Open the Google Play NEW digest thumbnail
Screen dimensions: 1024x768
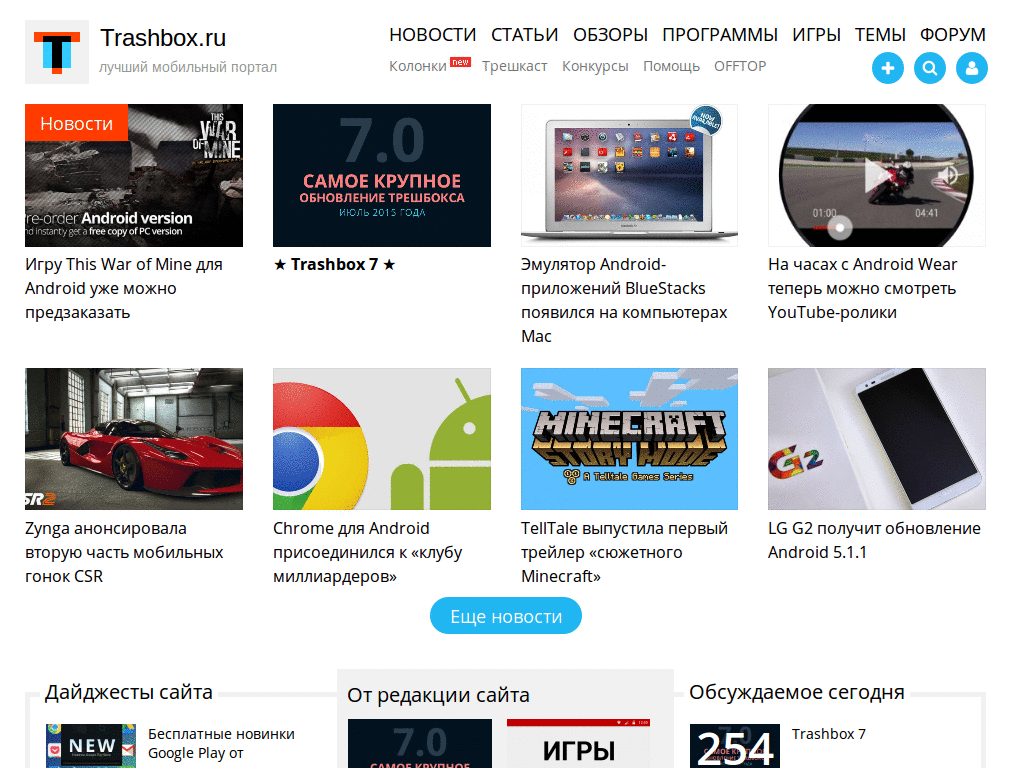[91, 746]
